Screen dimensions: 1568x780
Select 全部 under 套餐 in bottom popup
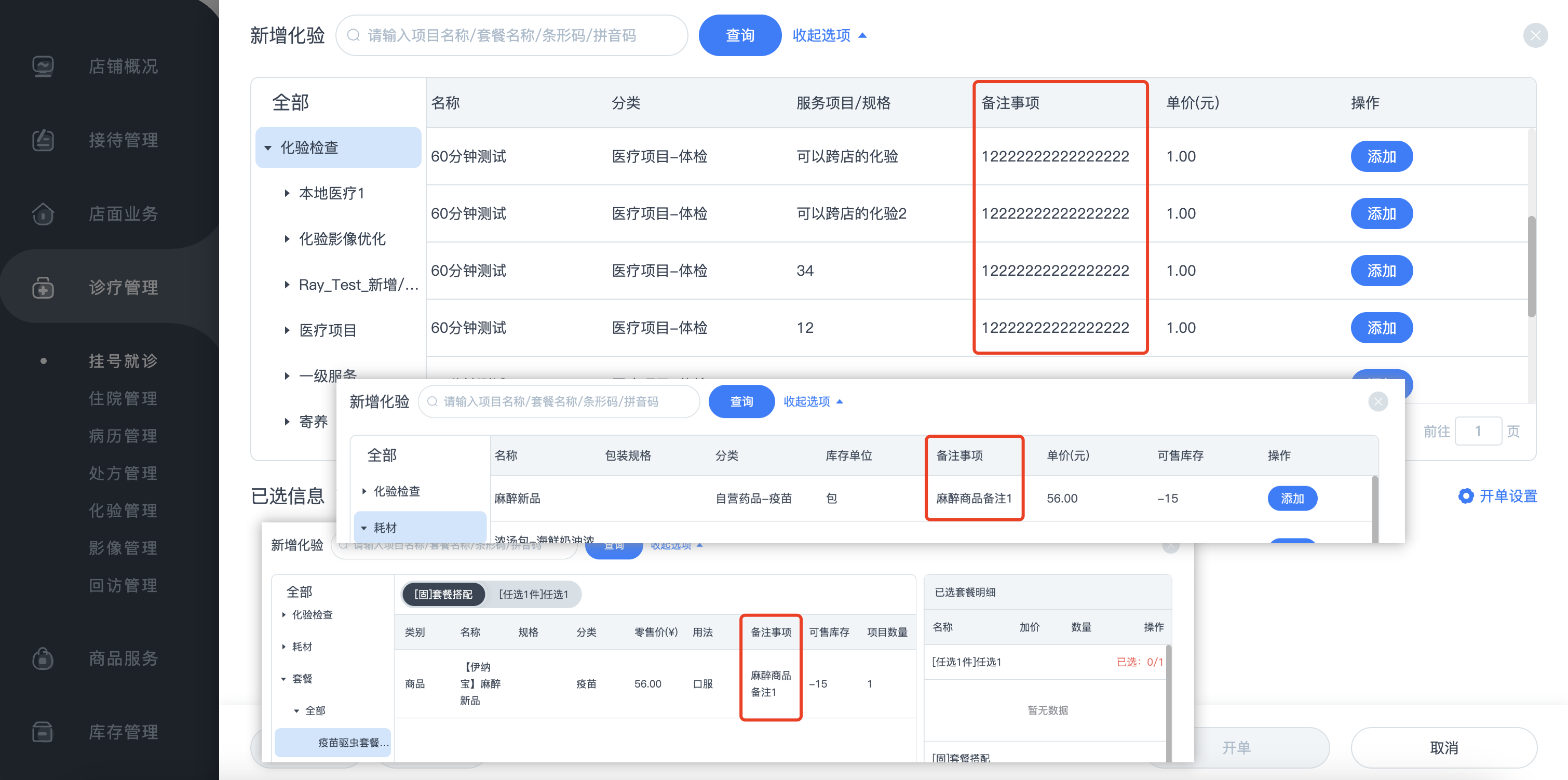tap(315, 710)
